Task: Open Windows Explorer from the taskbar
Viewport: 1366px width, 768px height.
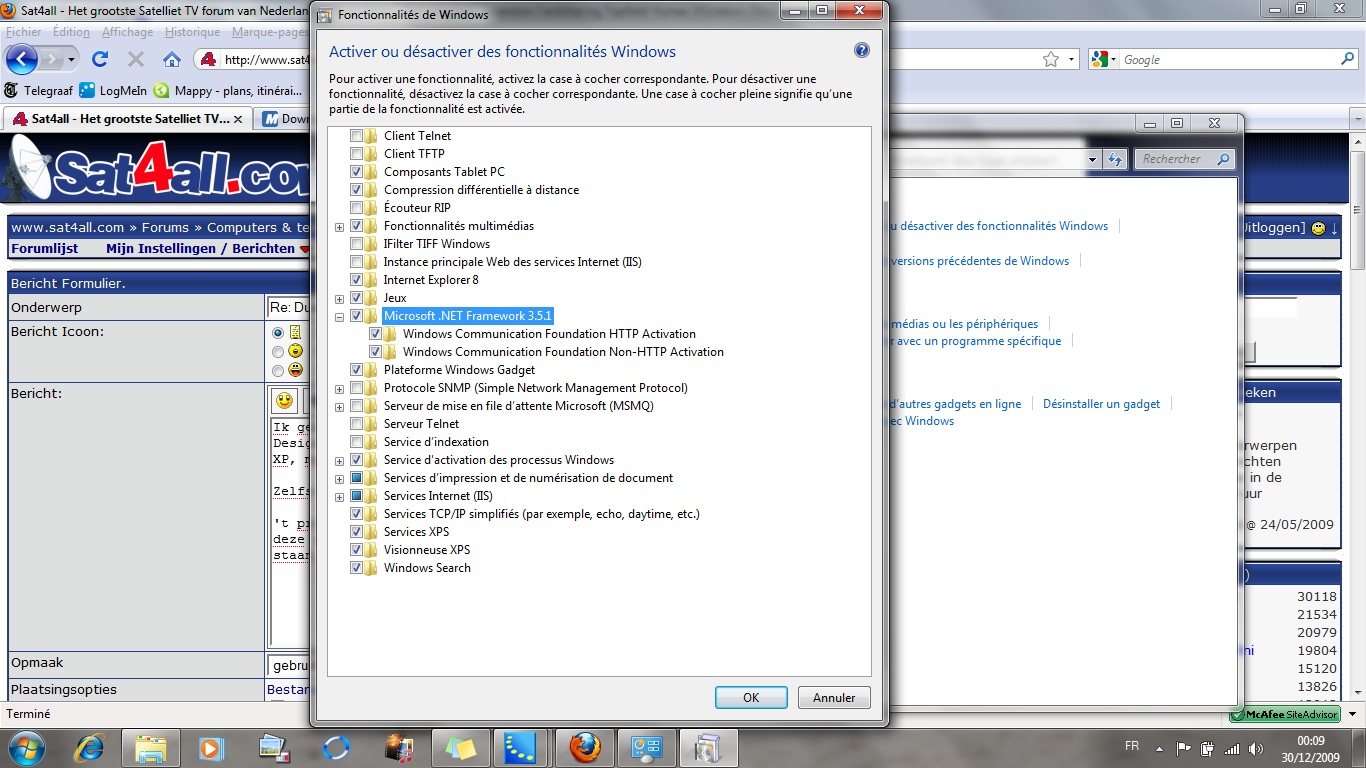Action: [x=151, y=747]
